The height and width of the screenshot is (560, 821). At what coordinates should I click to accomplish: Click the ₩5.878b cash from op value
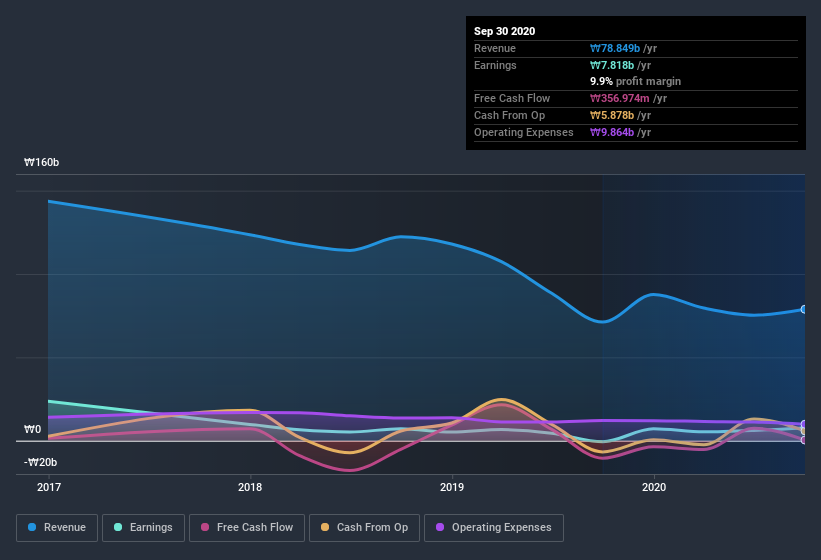(x=612, y=115)
